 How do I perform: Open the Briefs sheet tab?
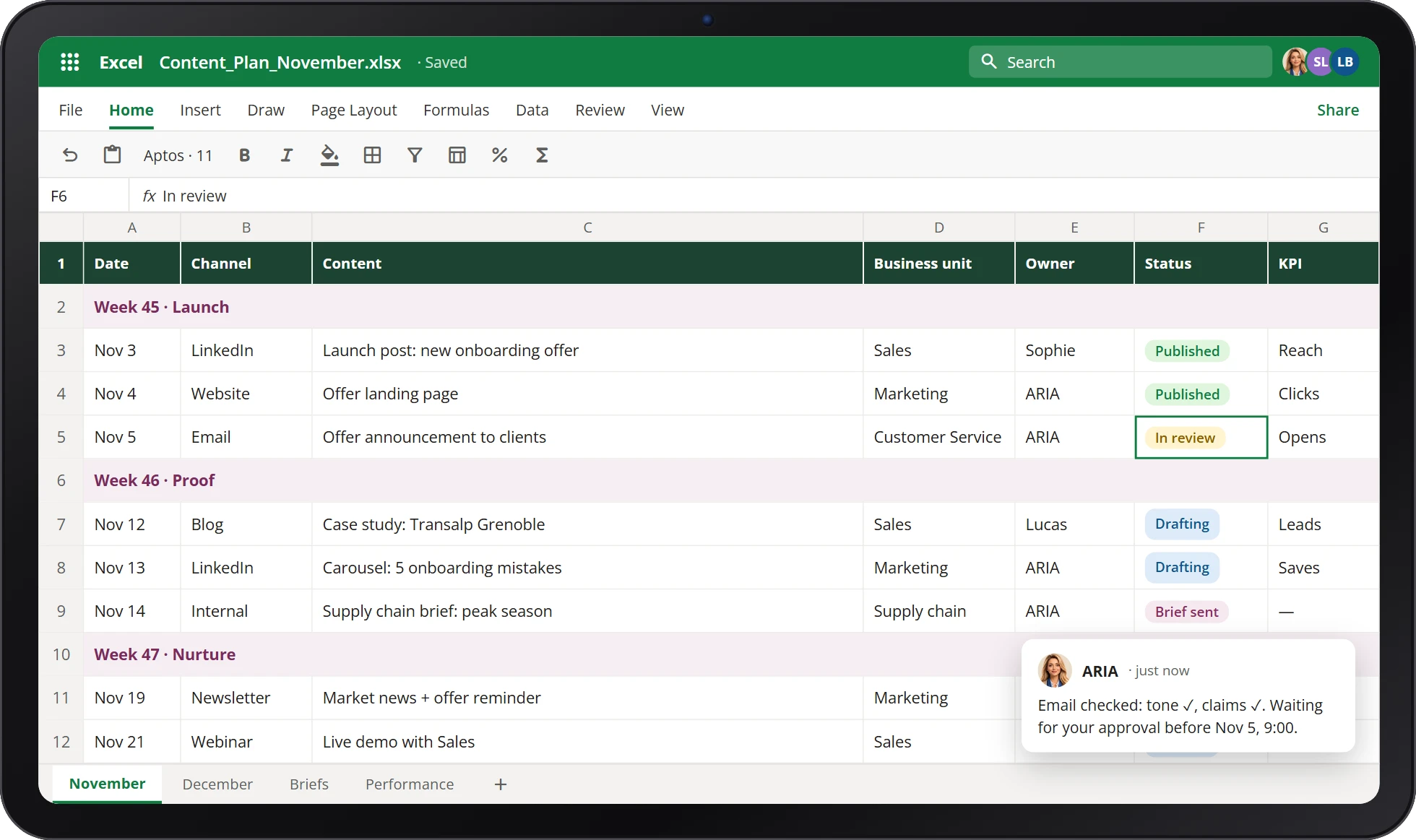309,784
